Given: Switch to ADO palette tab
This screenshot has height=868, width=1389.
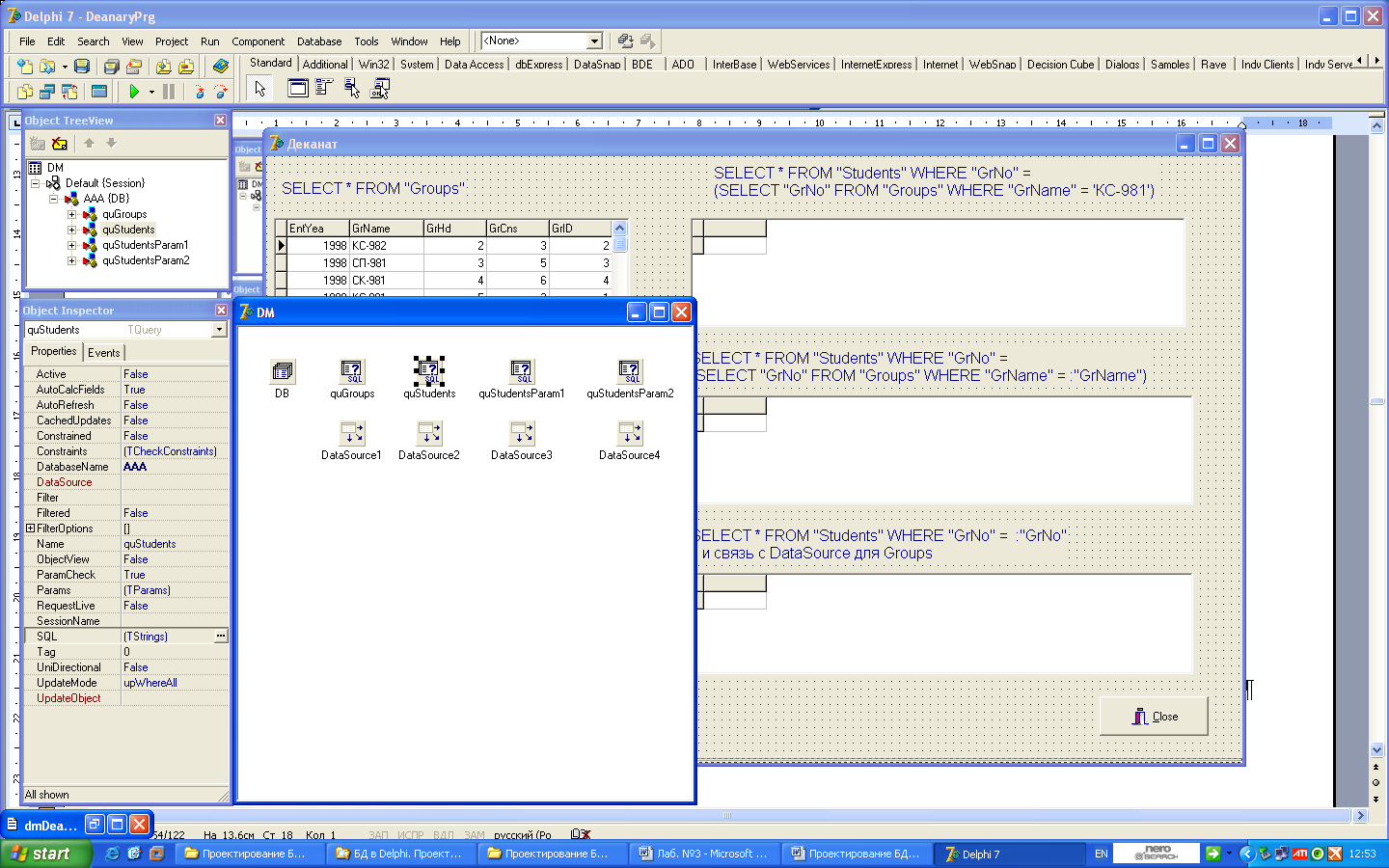Looking at the screenshot, I should [683, 65].
